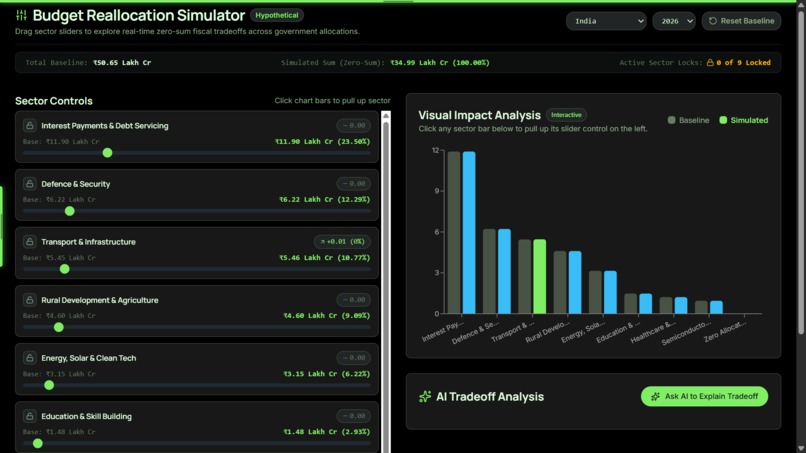
Task: Toggle lock on Energy, Solar & Clean Tech
Action: tap(29, 358)
